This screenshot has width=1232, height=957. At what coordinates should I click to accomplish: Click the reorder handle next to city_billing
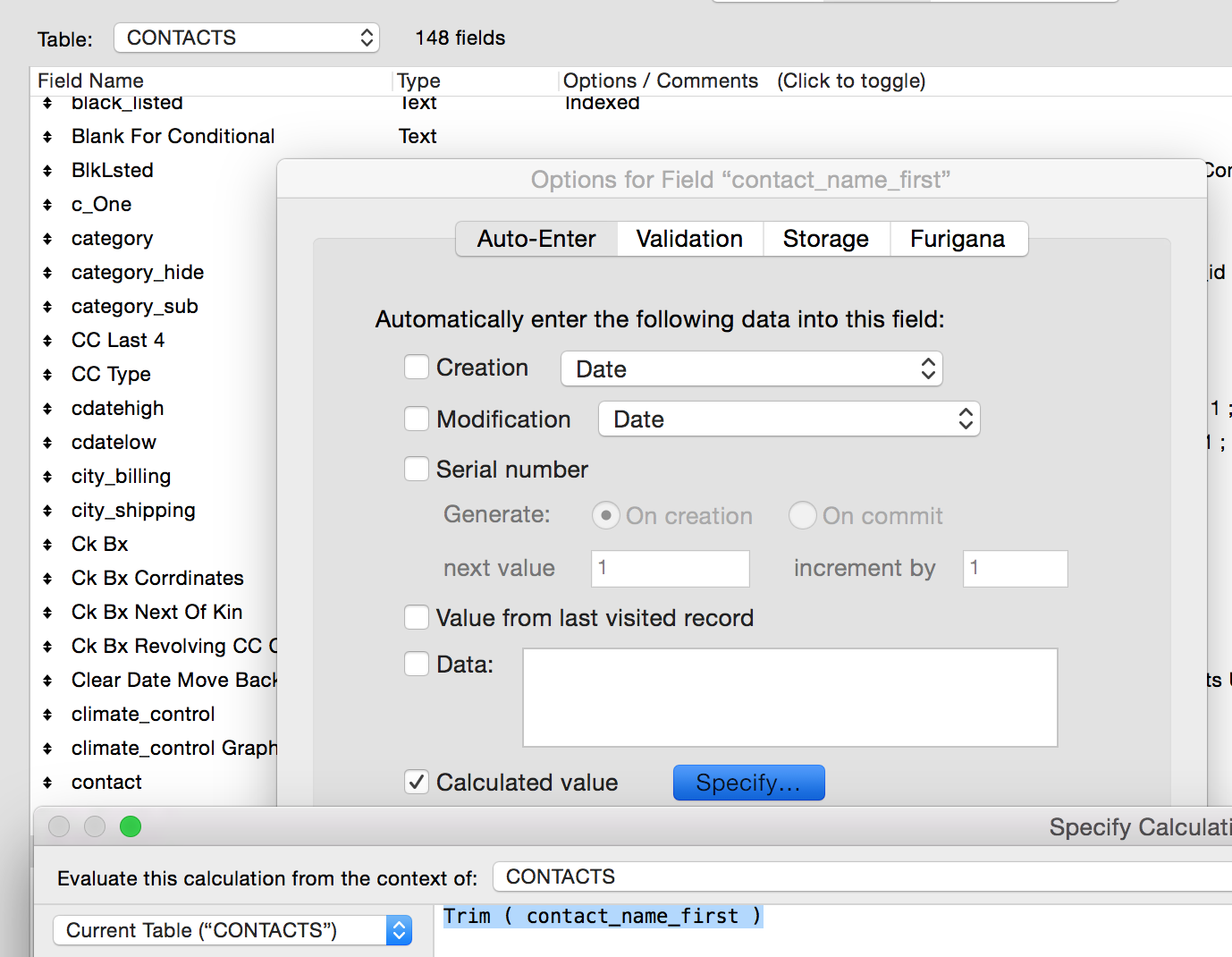point(47,477)
